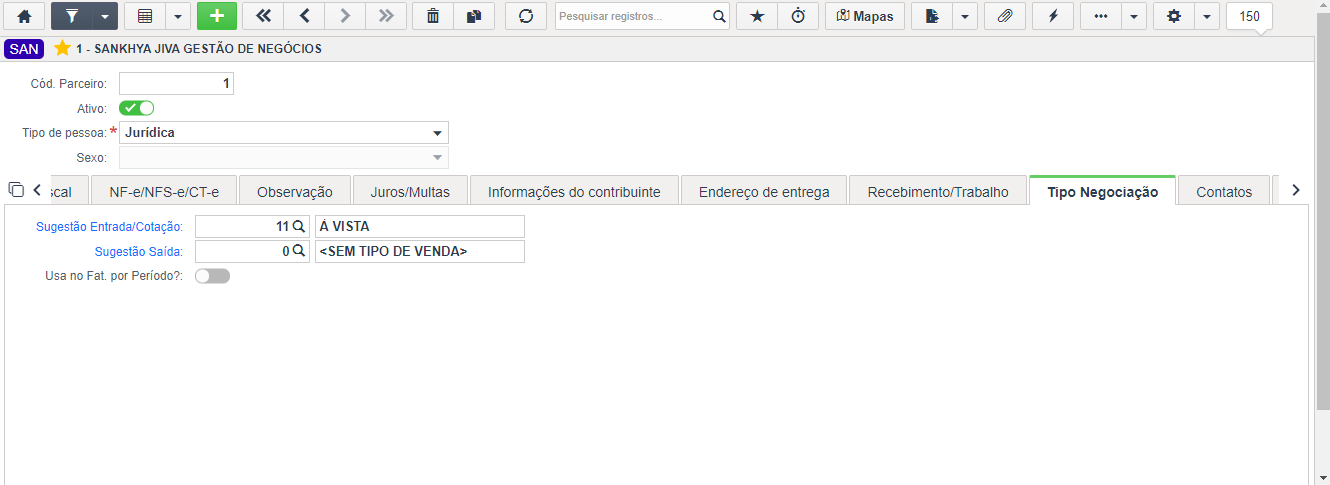Image resolution: width=1330 pixels, height=485 pixels.
Task: Click the star favorites icon in the toolbar
Action: [757, 16]
